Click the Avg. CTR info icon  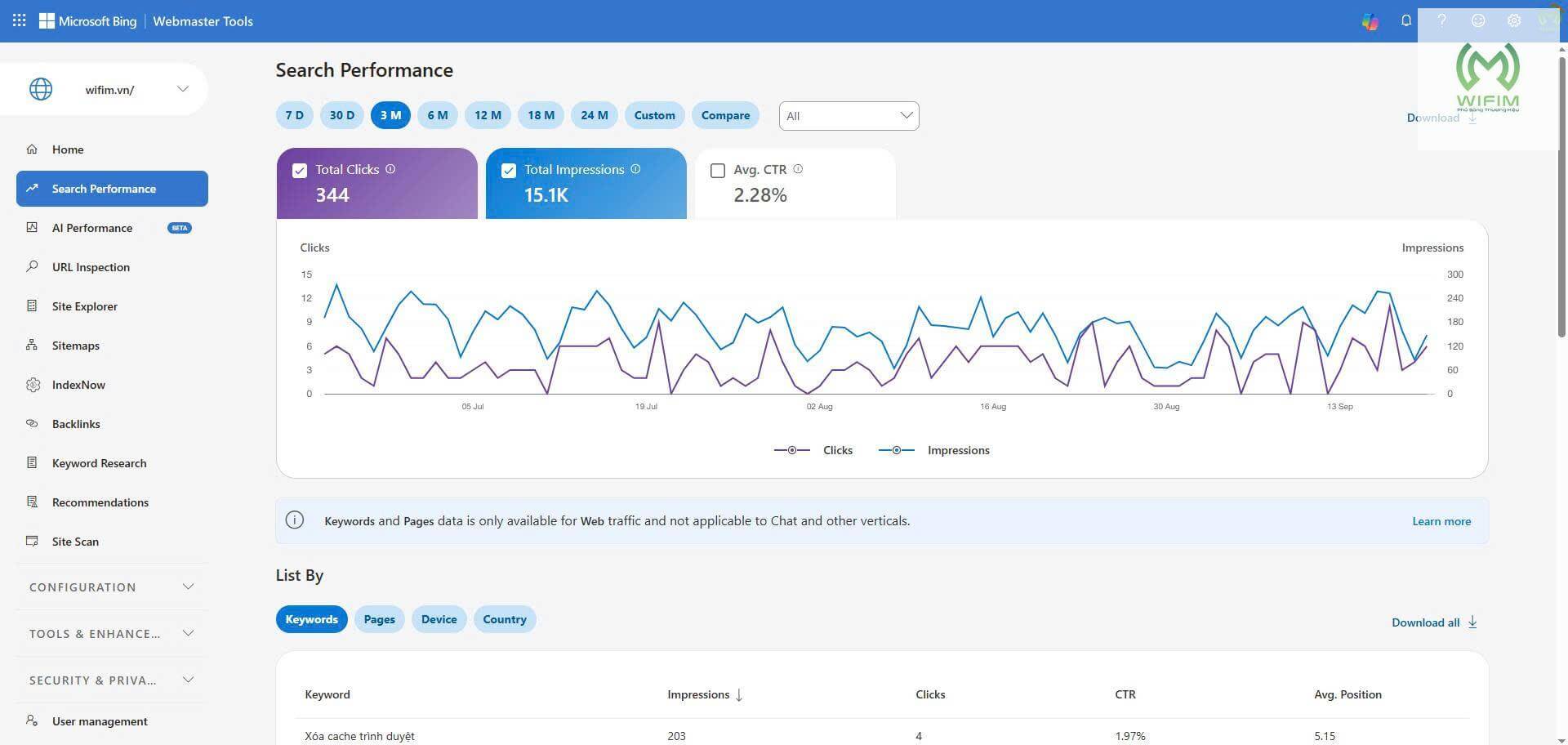coord(798,169)
